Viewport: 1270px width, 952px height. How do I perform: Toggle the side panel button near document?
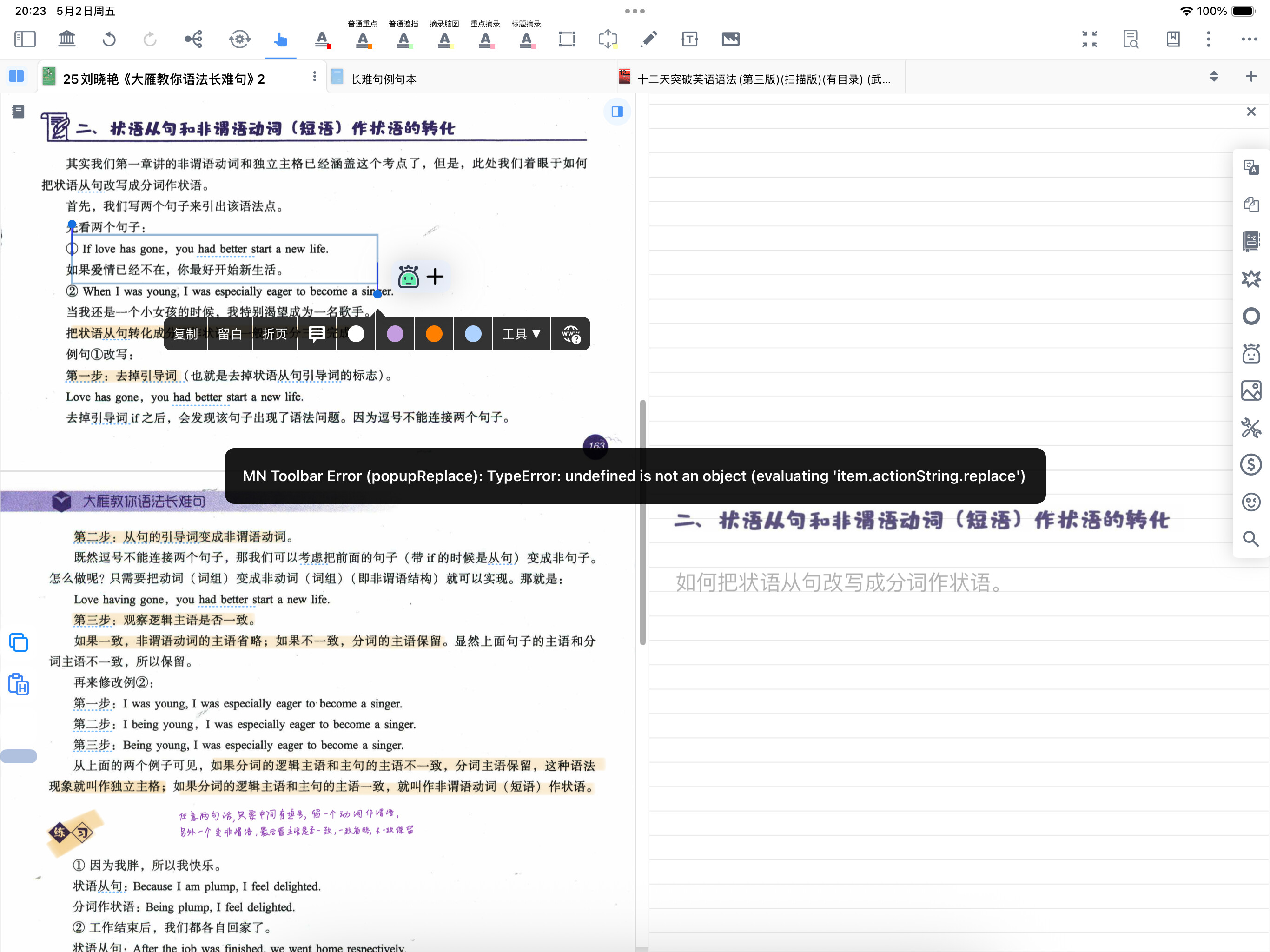(617, 112)
